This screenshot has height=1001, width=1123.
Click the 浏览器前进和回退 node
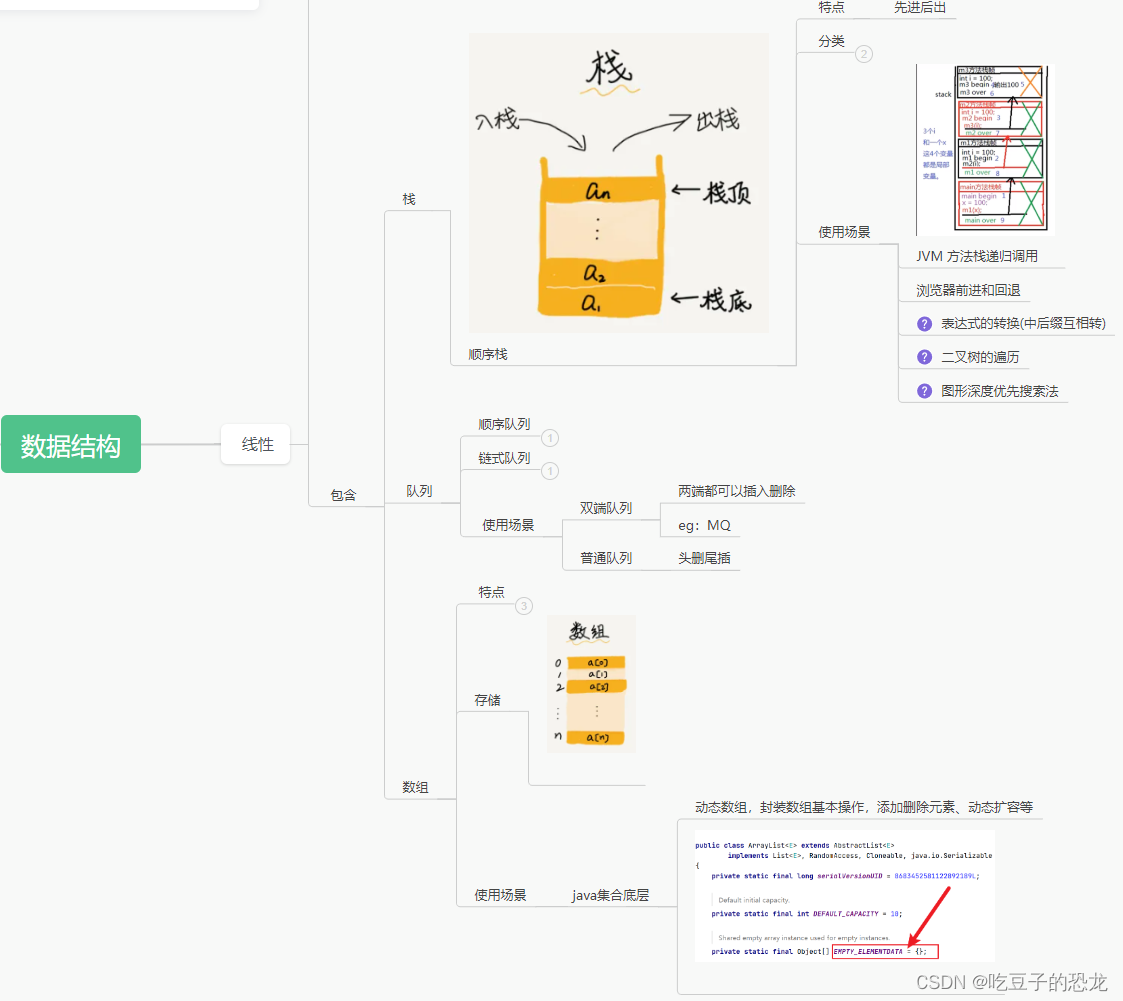tap(966, 288)
